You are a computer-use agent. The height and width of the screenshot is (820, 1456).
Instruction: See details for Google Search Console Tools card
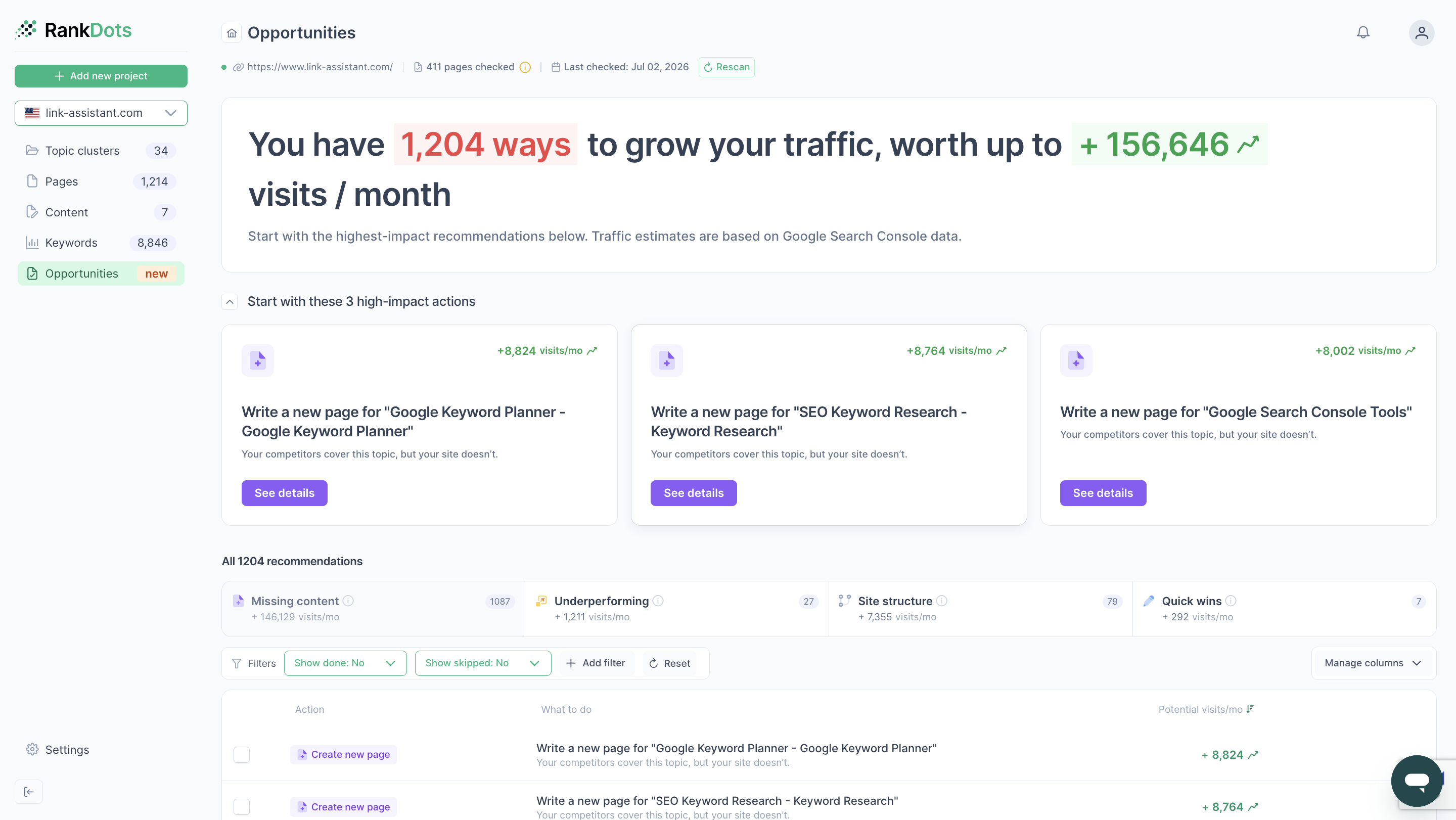click(1103, 493)
